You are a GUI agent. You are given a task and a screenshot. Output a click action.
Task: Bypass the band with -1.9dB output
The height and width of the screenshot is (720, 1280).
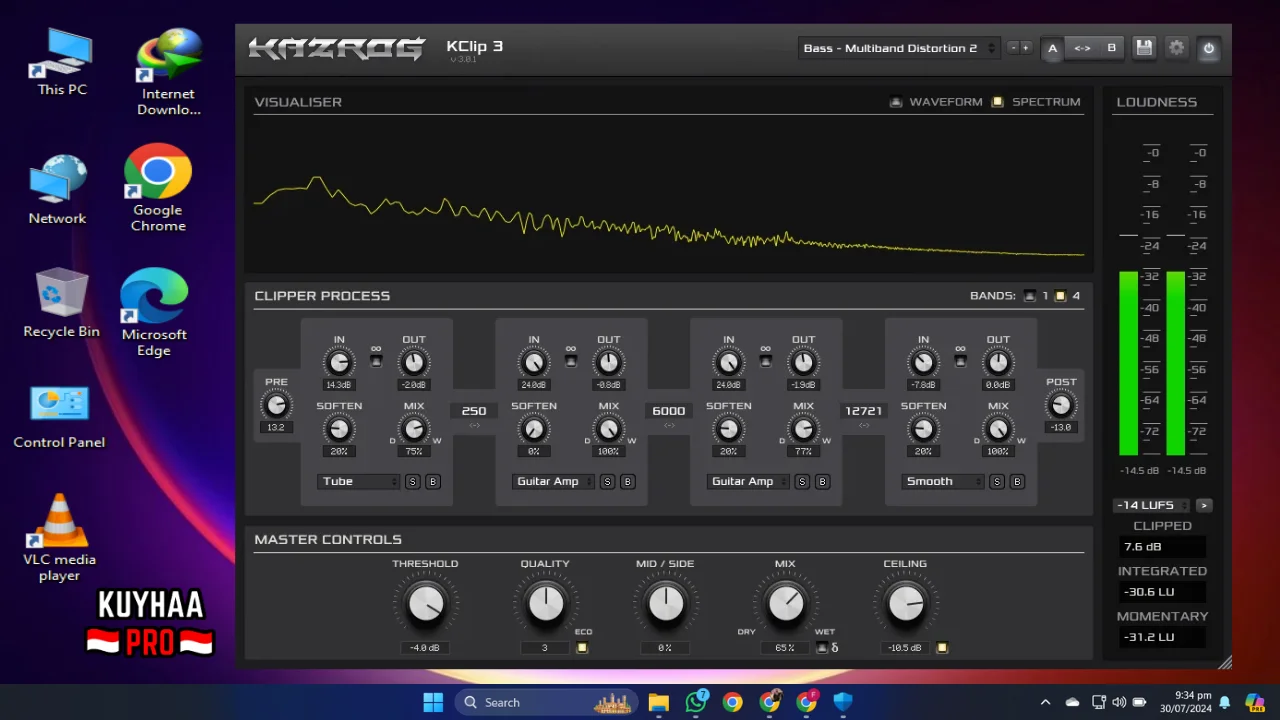point(822,482)
